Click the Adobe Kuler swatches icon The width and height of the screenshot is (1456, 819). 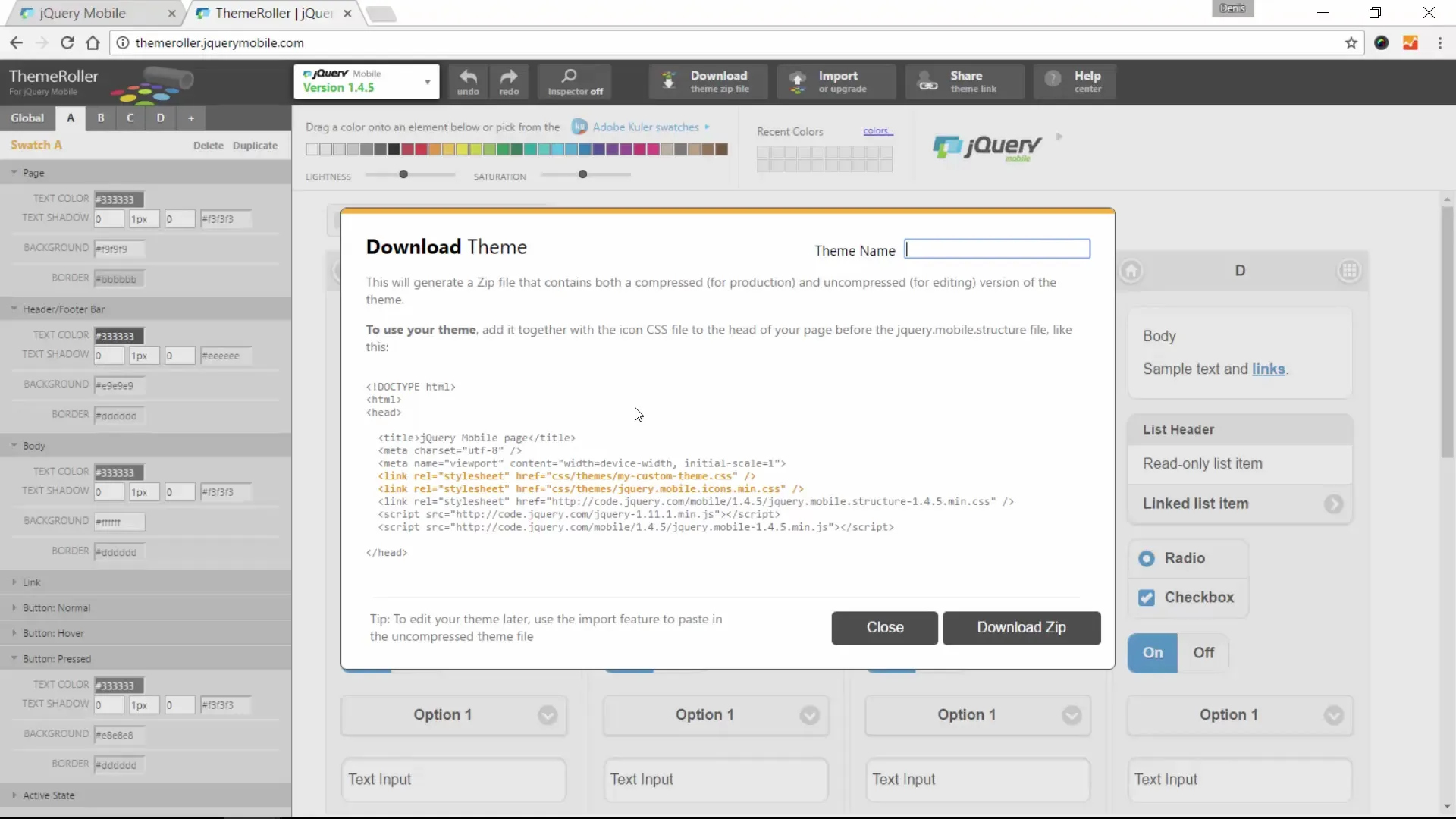[579, 127]
